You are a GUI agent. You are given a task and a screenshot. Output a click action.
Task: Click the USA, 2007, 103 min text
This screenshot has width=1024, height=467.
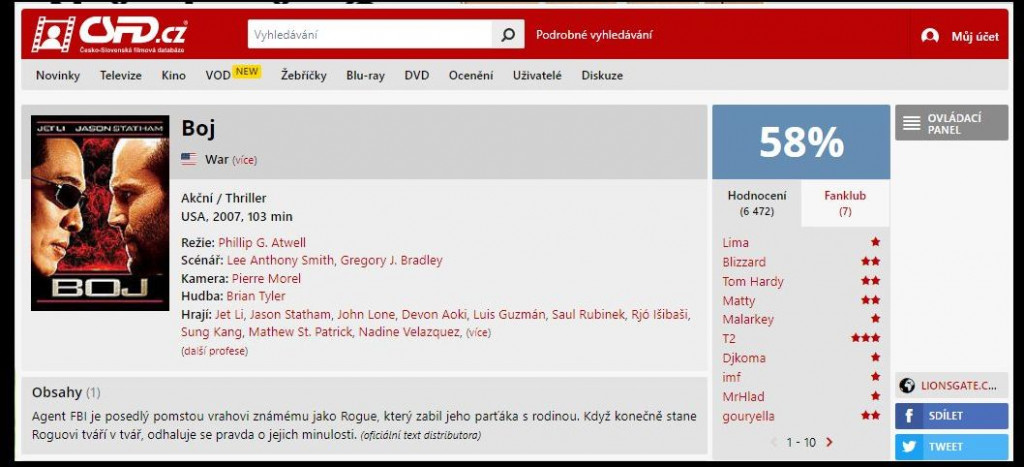(x=236, y=216)
